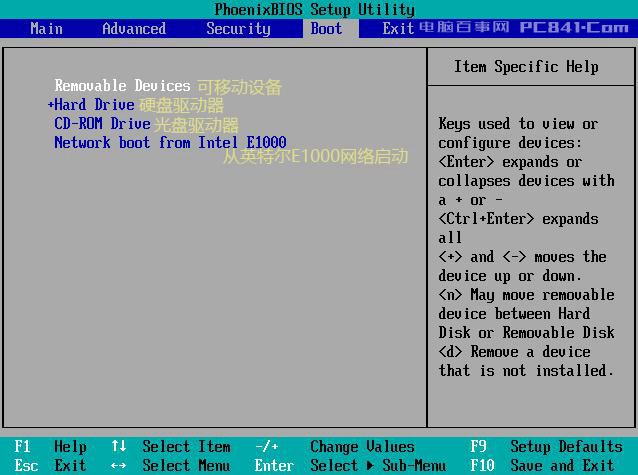Open the Exit menu tab
Screen dimensions: 638x475
(x=398, y=28)
